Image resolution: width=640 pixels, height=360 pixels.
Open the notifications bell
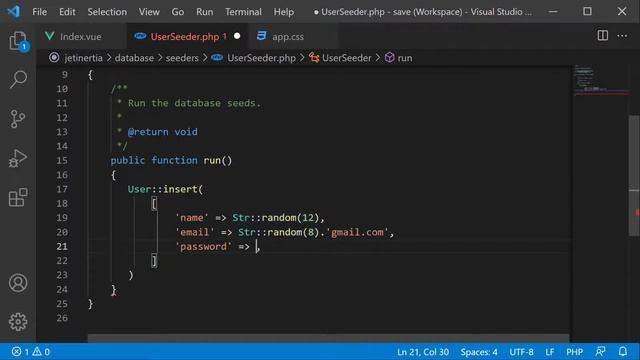622,351
